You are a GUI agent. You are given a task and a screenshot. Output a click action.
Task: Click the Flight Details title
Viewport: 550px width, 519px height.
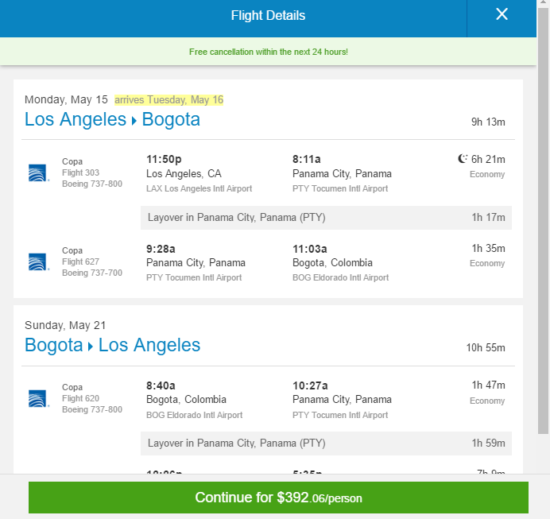pyautogui.click(x=268, y=15)
